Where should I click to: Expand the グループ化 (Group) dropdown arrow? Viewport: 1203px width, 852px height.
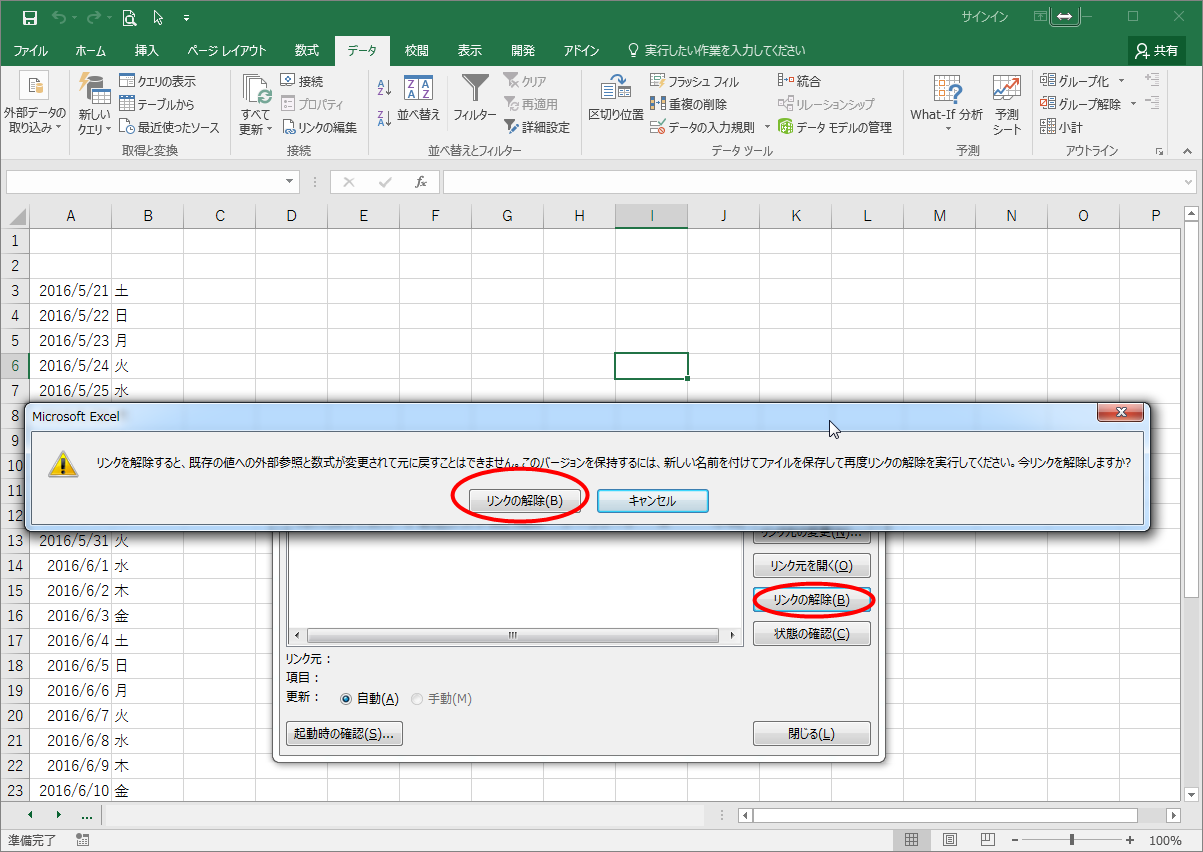click(1122, 81)
